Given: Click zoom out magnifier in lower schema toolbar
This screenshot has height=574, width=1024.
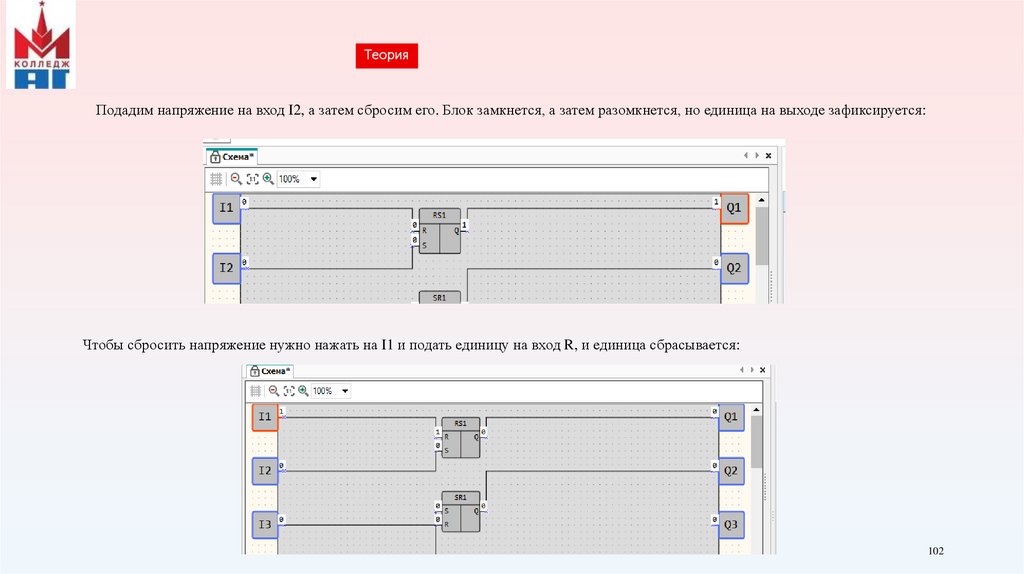Looking at the screenshot, I should 274,391.
